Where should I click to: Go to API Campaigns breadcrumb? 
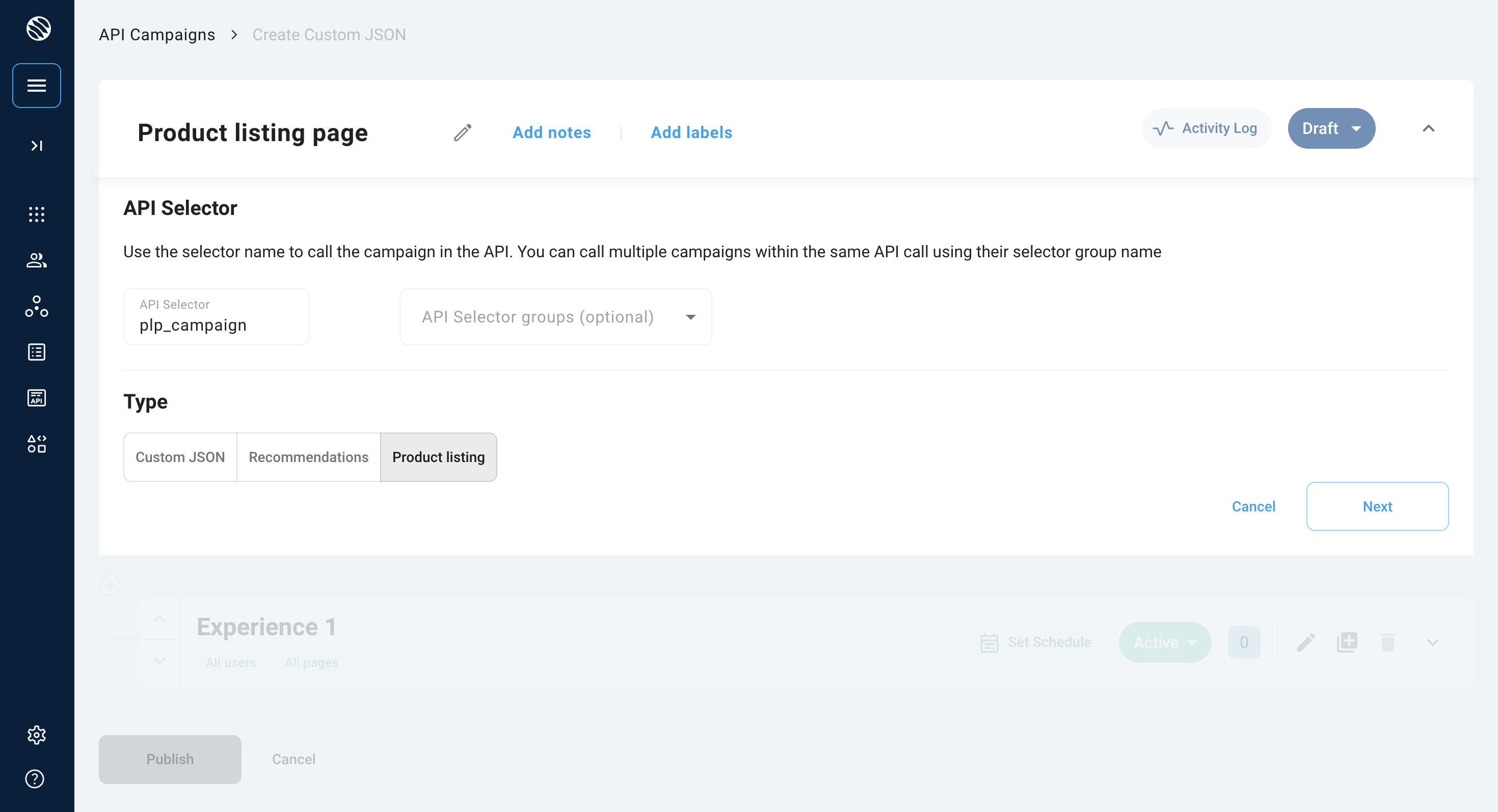(x=157, y=35)
